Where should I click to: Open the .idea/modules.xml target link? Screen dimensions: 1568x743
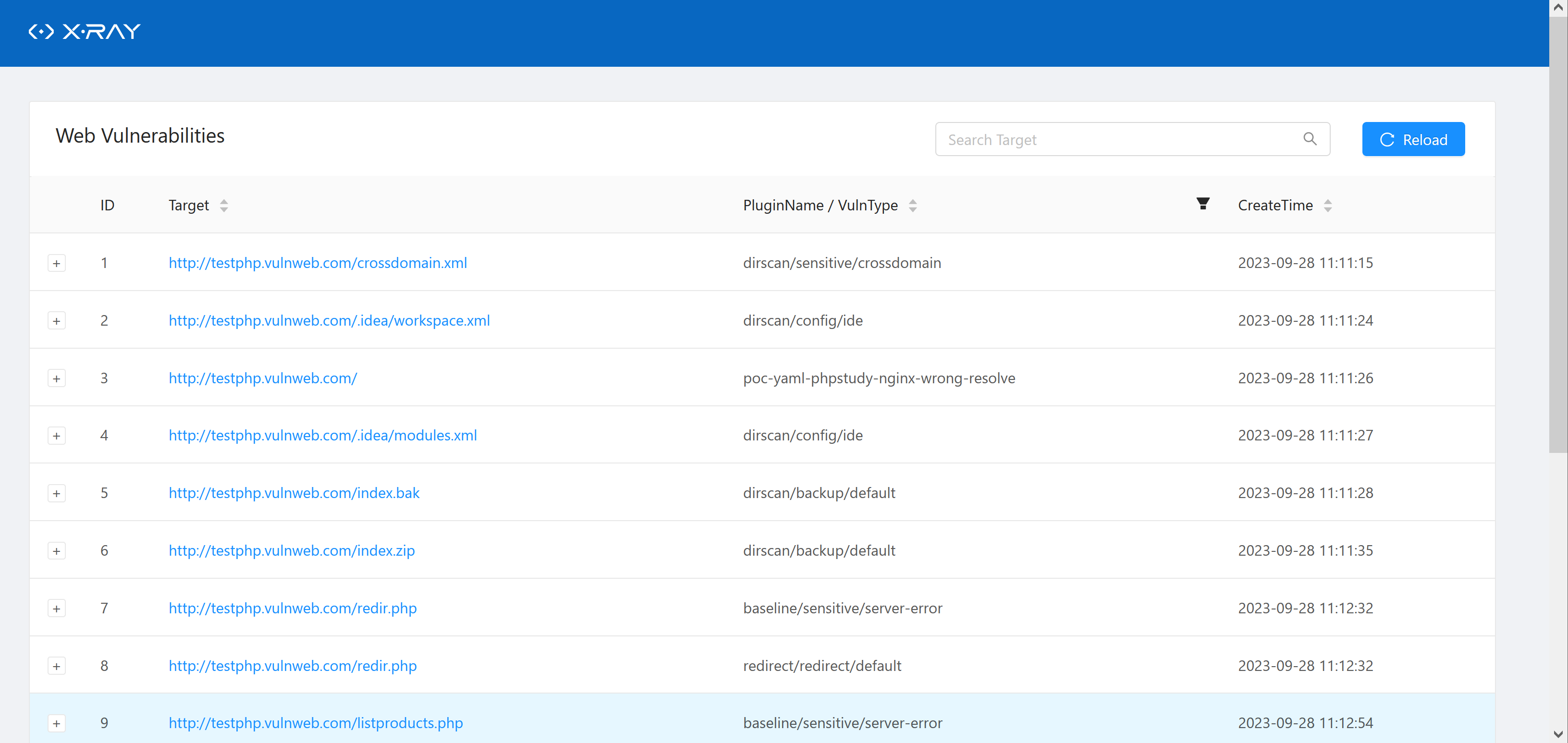point(323,435)
